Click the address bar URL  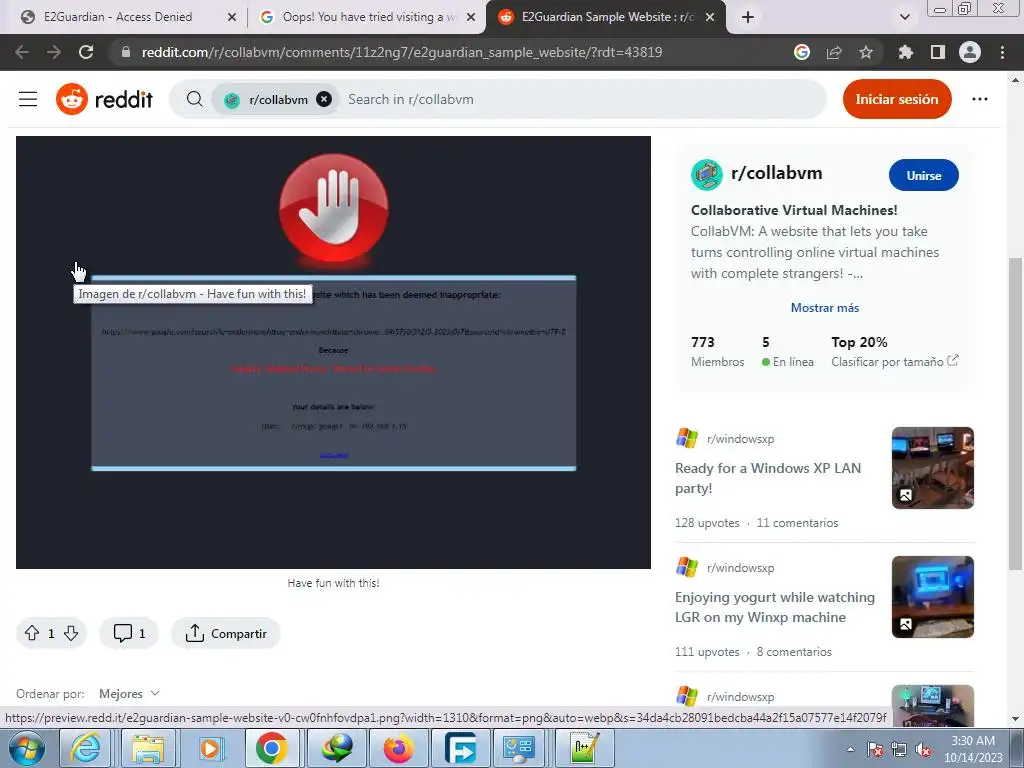402,52
